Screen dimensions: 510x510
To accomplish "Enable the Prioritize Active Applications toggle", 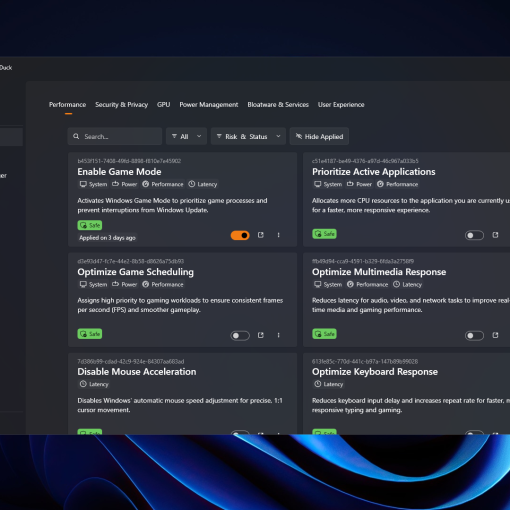I will 474,235.
